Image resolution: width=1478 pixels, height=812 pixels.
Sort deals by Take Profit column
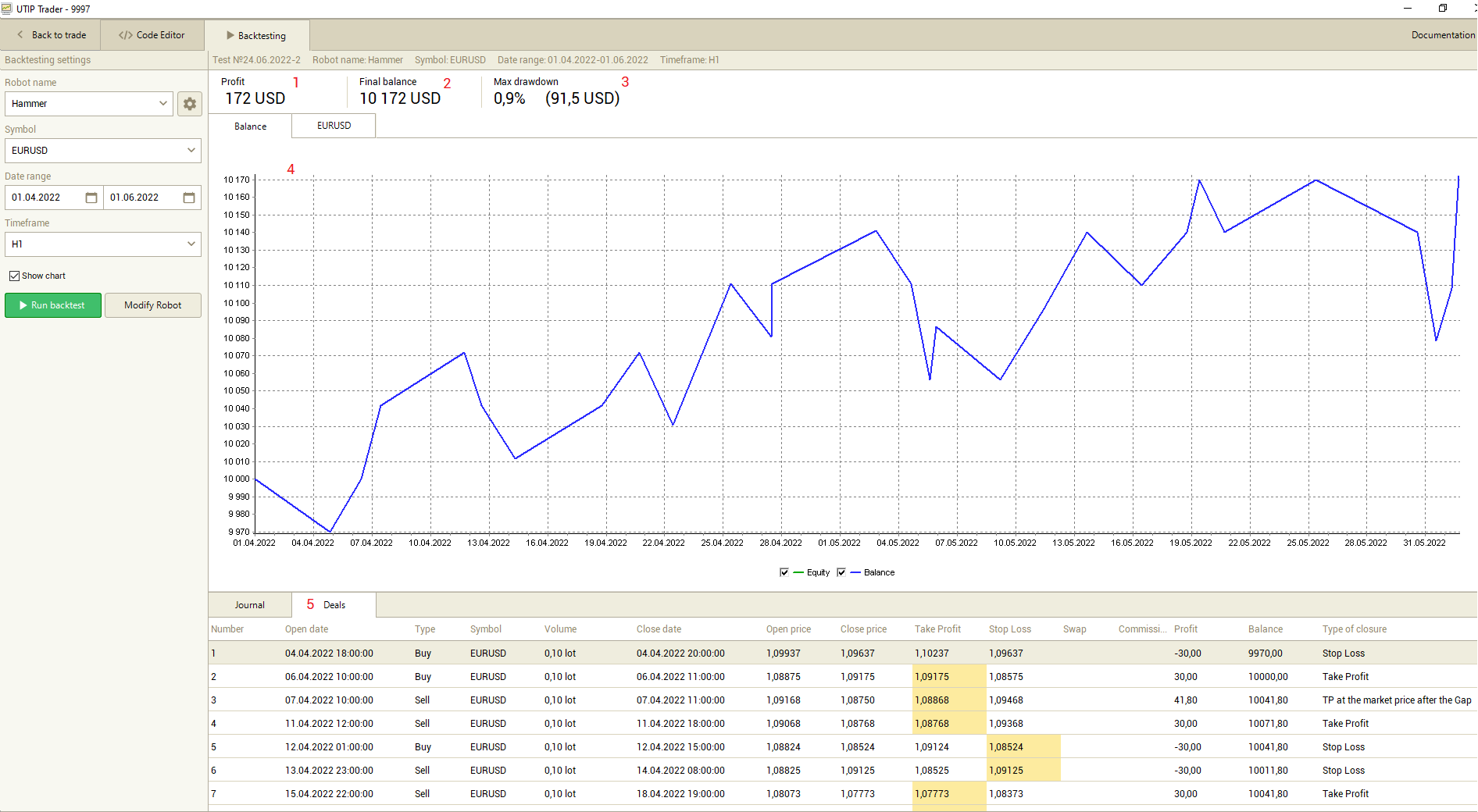click(x=937, y=629)
